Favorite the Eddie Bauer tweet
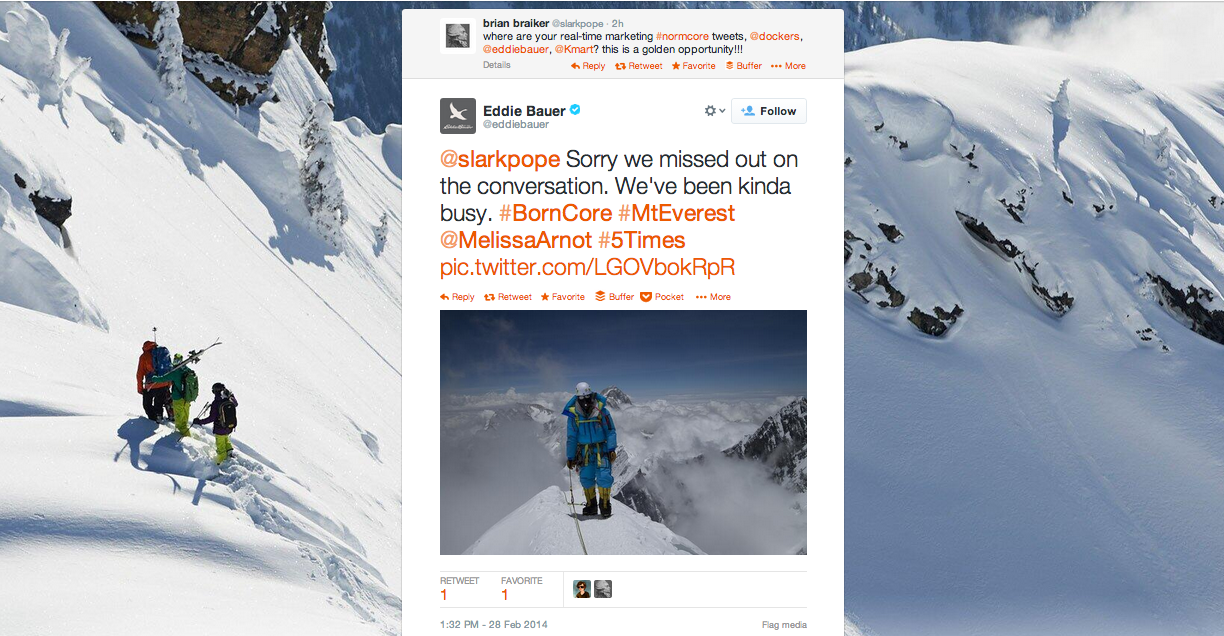The image size is (1224, 636). [563, 297]
